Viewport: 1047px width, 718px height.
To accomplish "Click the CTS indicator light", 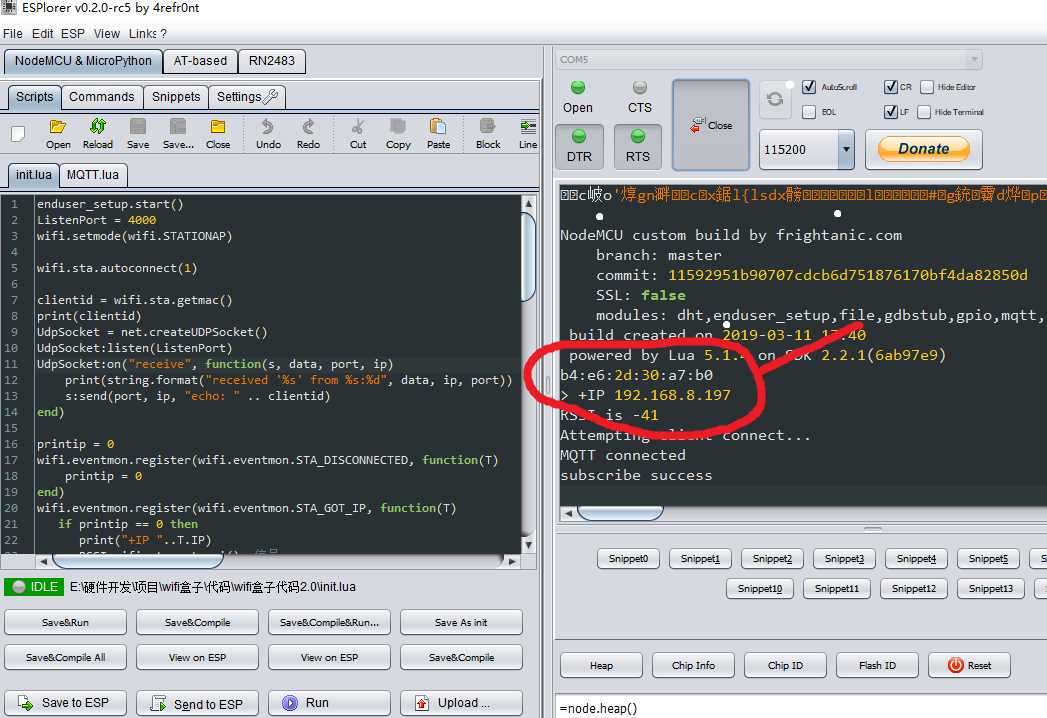I will [640, 87].
